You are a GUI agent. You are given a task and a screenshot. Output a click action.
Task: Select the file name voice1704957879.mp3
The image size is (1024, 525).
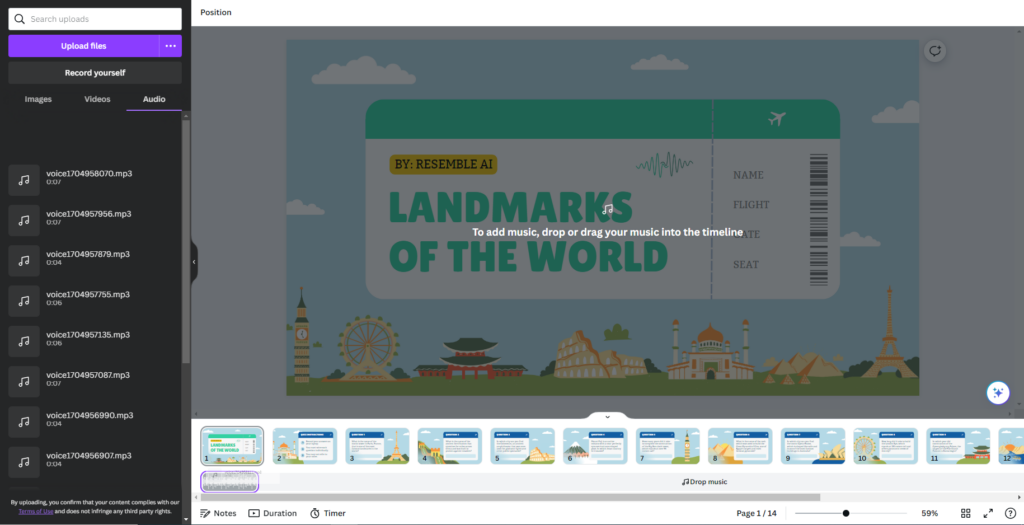(x=88, y=254)
